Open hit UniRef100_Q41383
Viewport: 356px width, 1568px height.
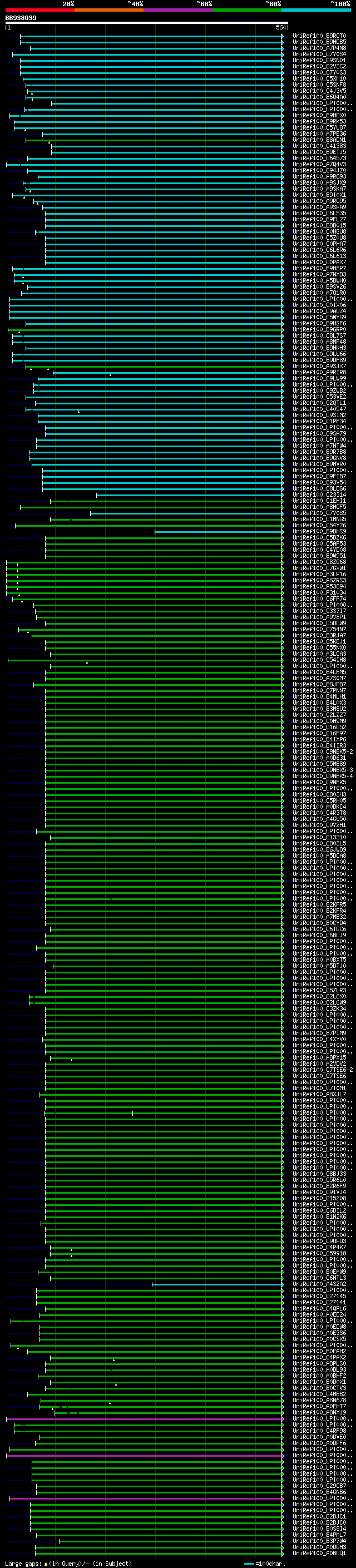[319, 146]
